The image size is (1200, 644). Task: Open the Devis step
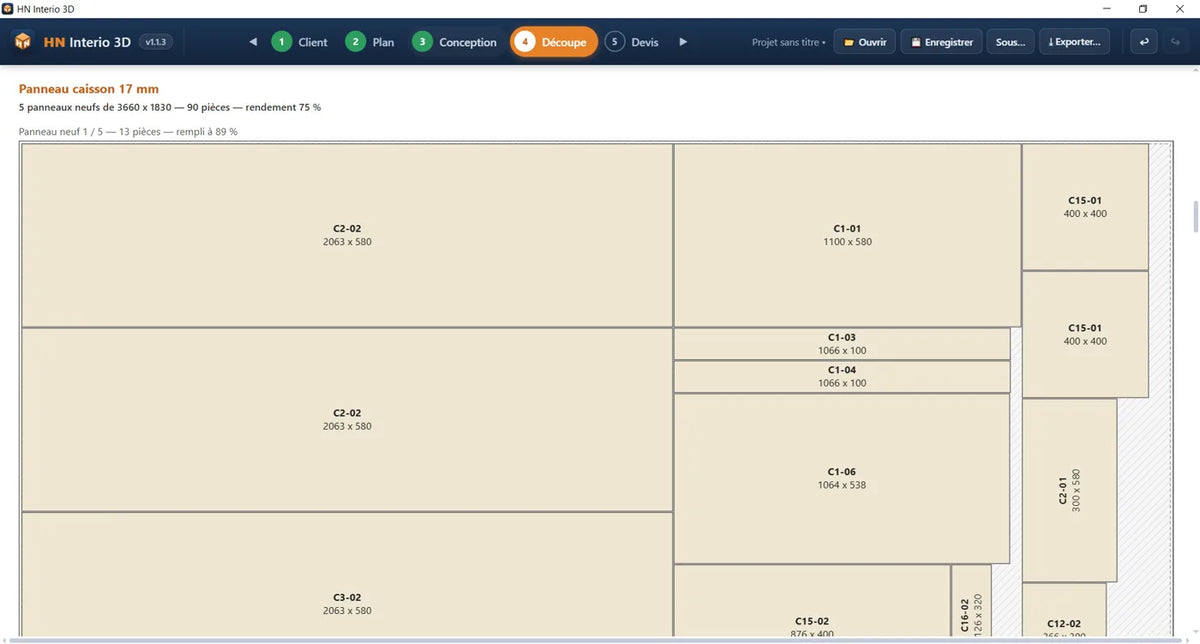[632, 42]
